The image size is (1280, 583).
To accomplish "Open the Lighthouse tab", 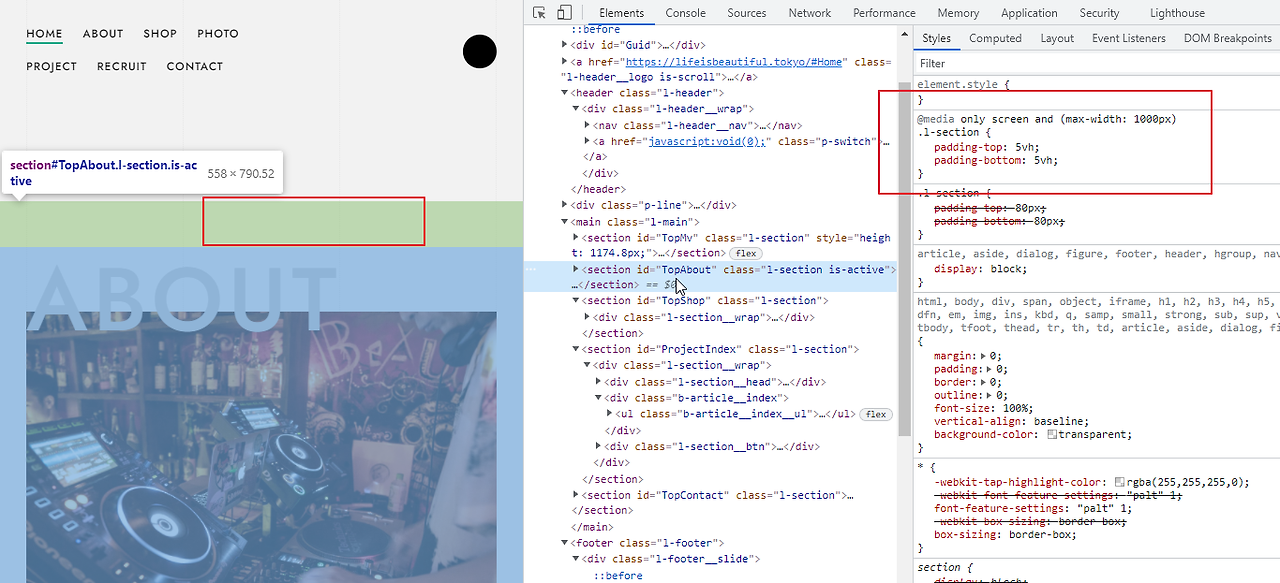I will point(1177,13).
